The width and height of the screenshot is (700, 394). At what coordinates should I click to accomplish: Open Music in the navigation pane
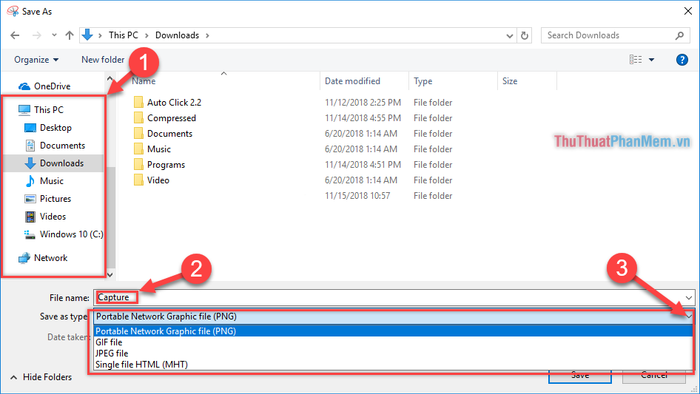click(51, 181)
